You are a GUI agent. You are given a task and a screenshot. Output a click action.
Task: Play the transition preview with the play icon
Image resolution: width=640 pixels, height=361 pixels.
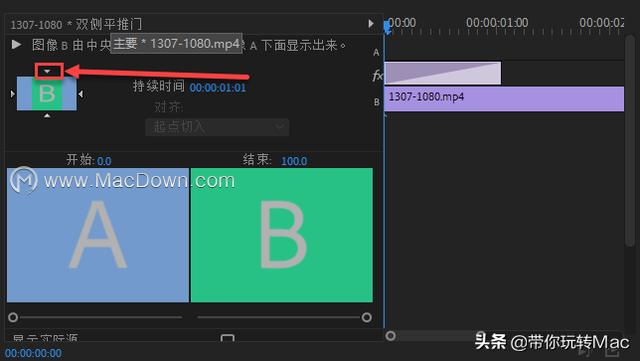16,44
